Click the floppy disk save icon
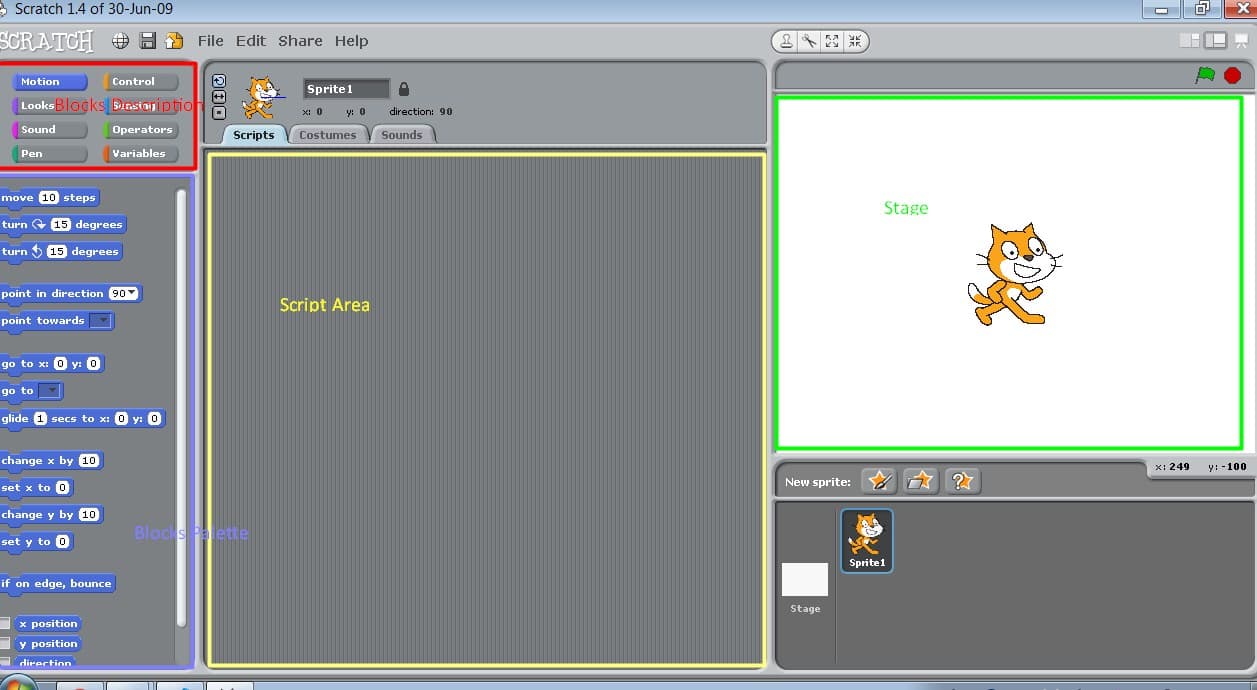The width and height of the screenshot is (1257, 690). [148, 41]
